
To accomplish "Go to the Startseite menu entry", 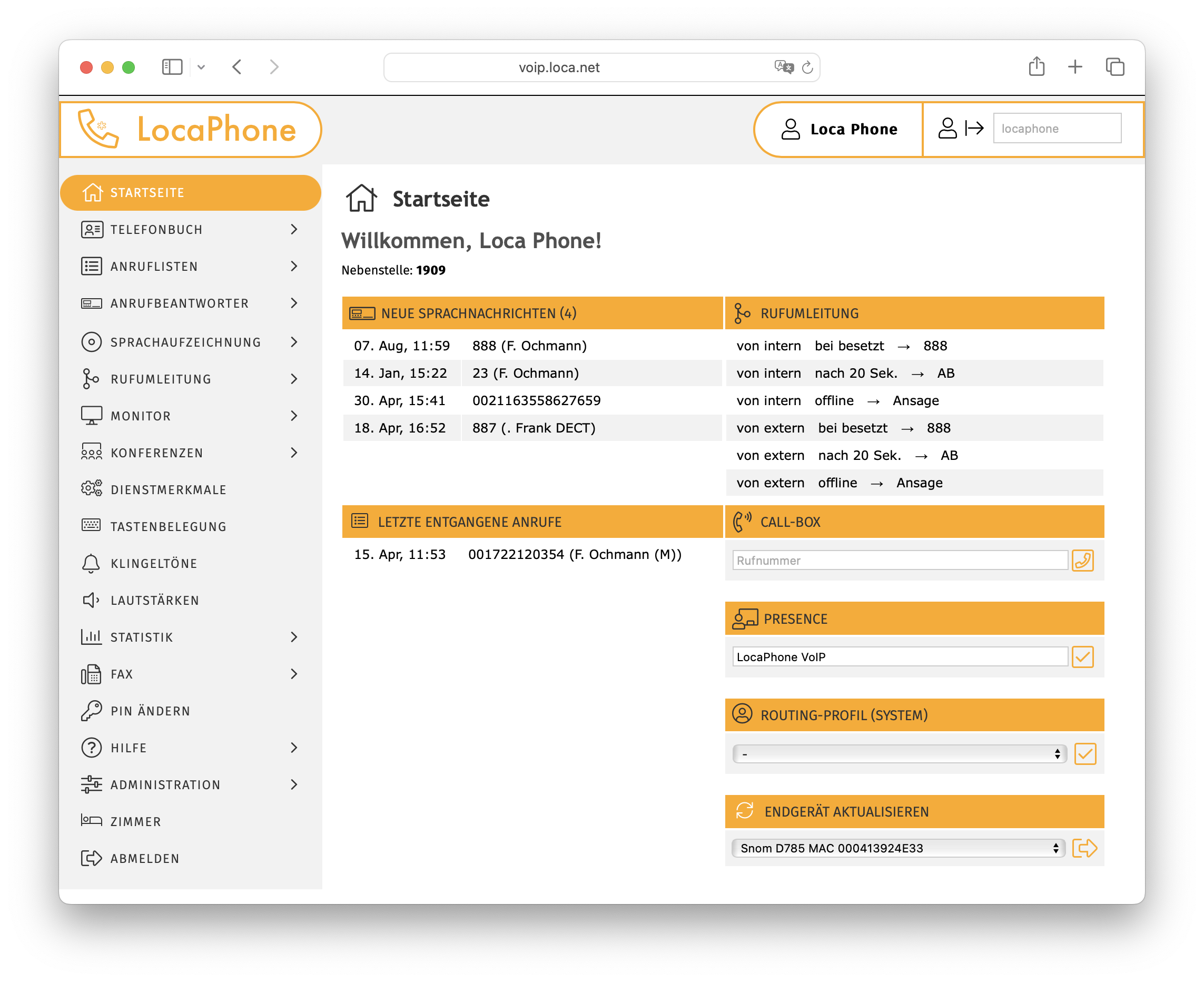I will point(147,192).
